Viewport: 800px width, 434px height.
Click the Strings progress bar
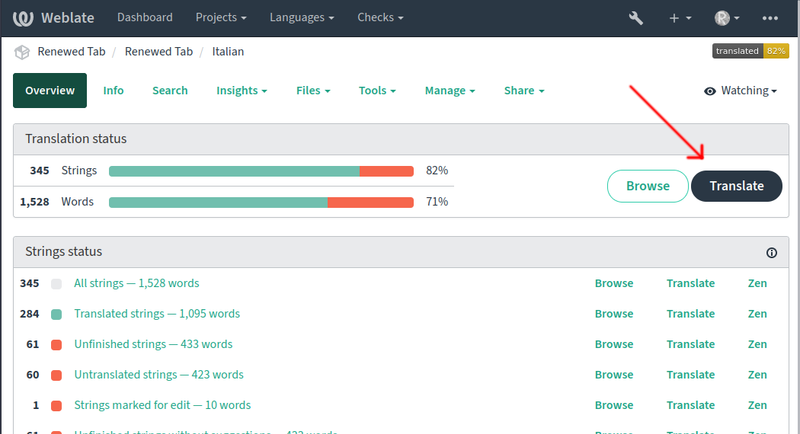point(261,171)
